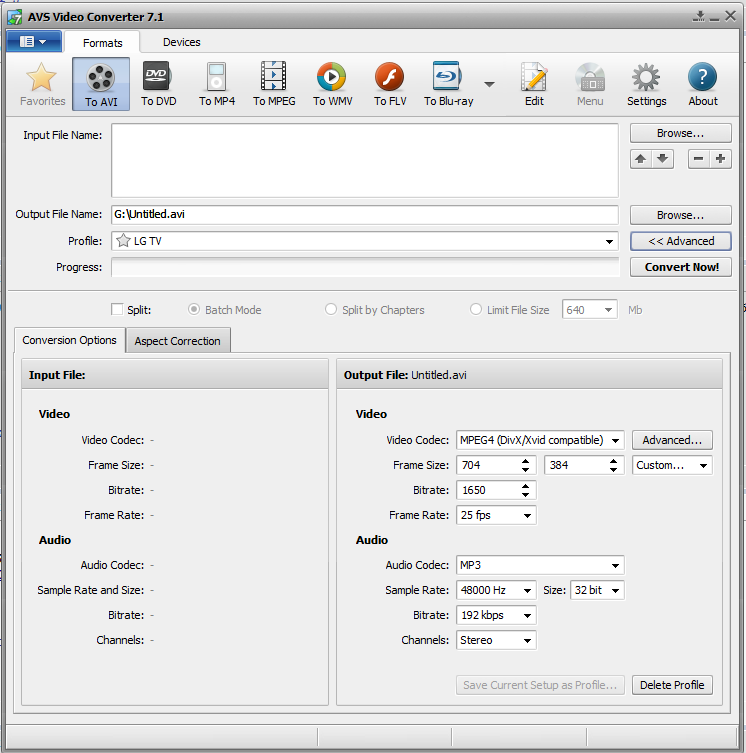Move input file up with arrow button

[640, 159]
